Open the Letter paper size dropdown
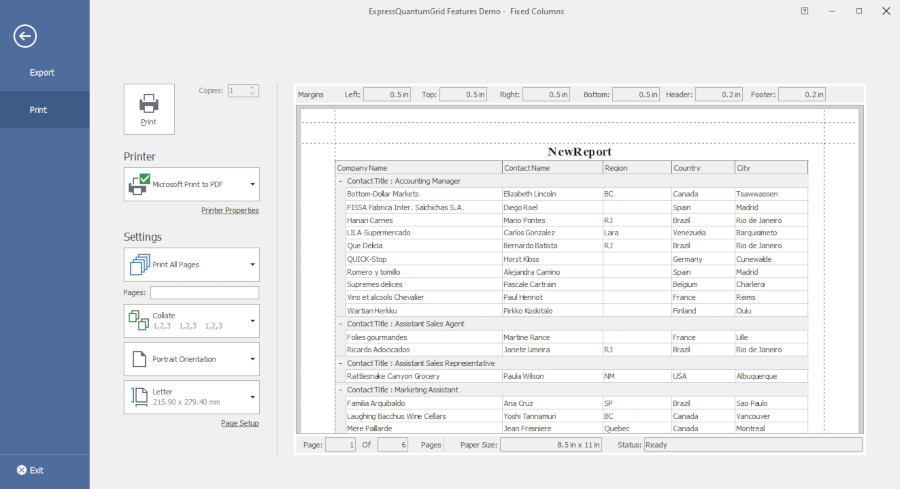The height and width of the screenshot is (489, 900). [191, 397]
